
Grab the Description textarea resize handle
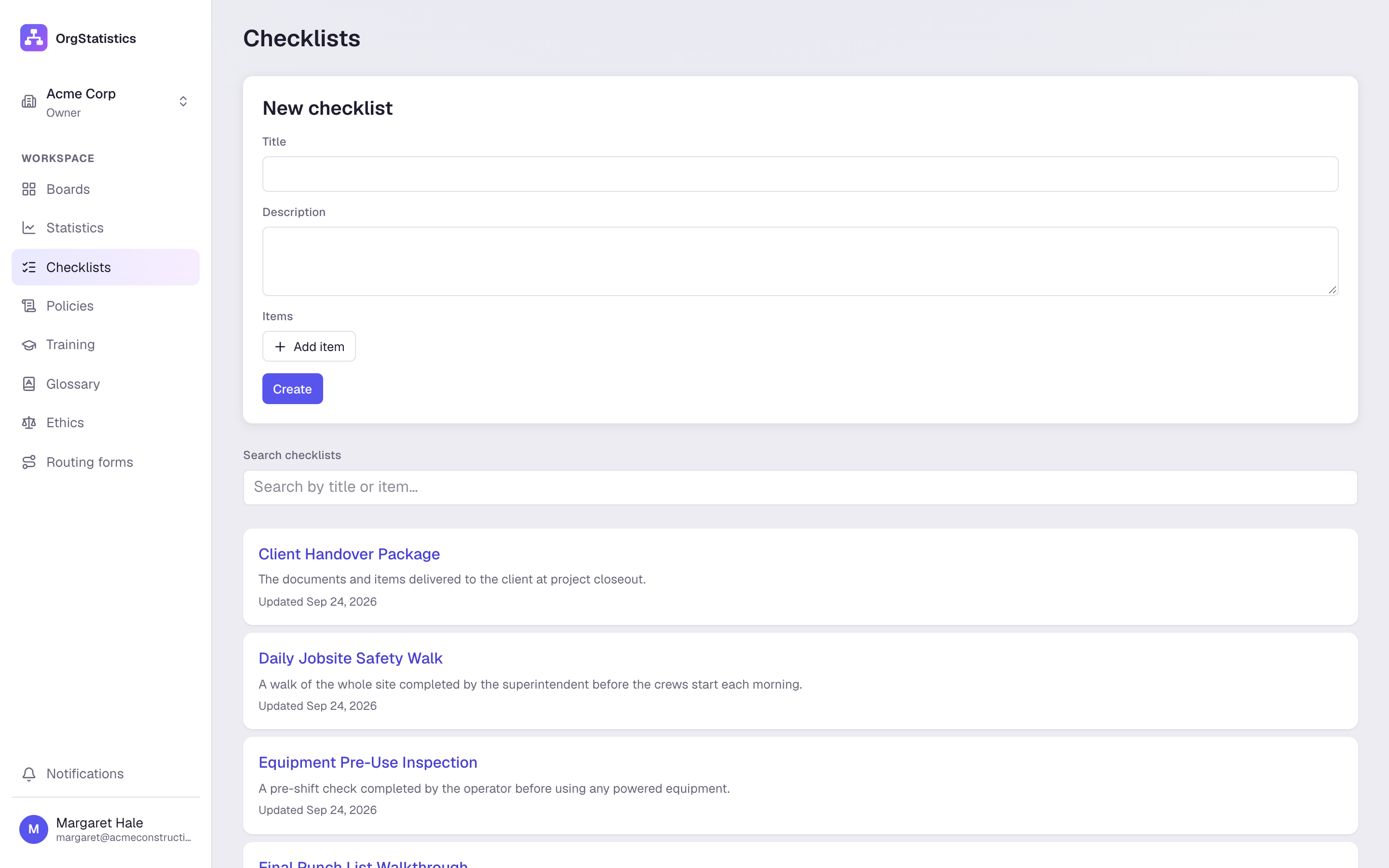click(x=1332, y=290)
